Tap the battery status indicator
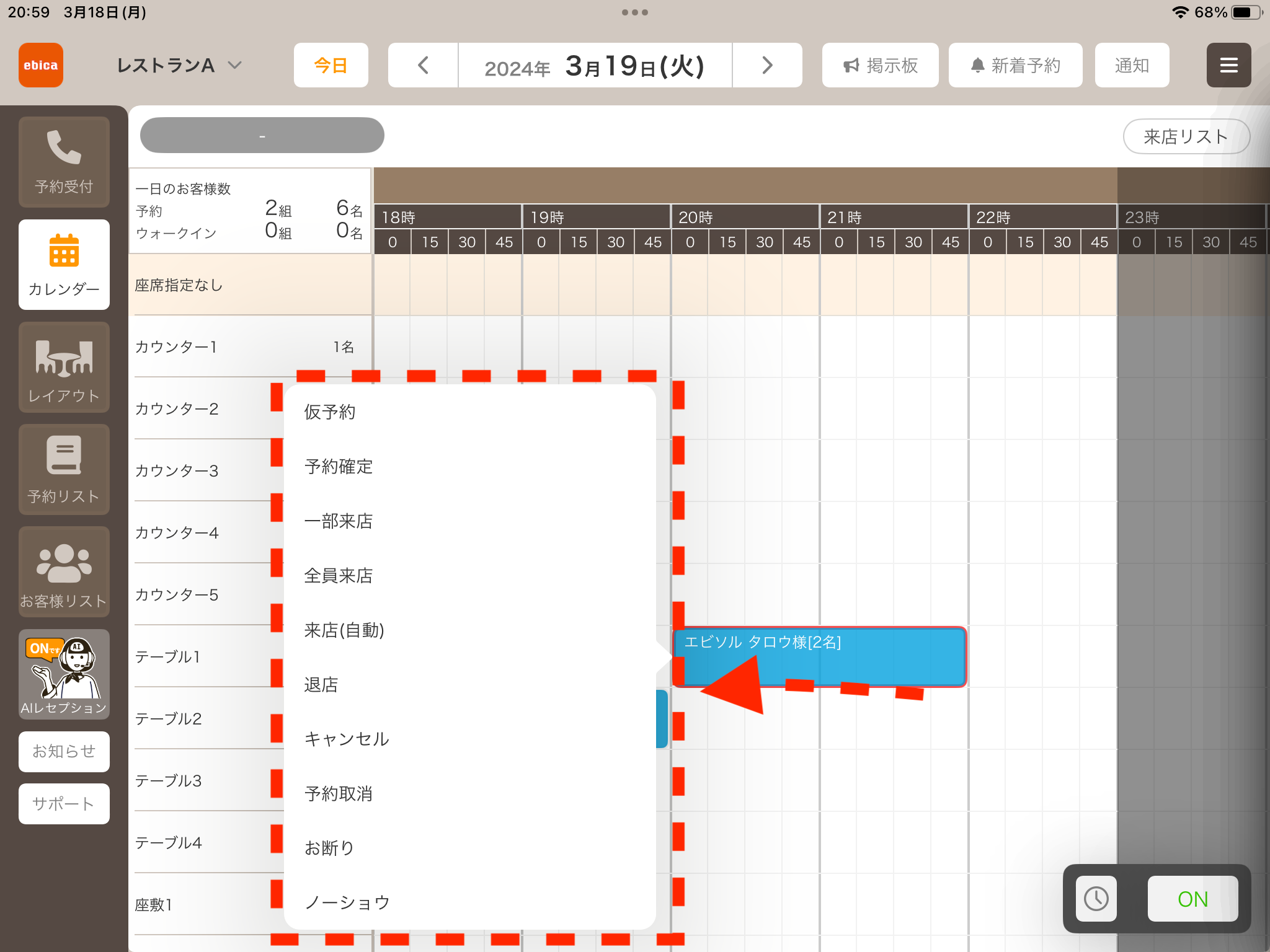Screen dimensions: 1270x952 pos(1247,12)
